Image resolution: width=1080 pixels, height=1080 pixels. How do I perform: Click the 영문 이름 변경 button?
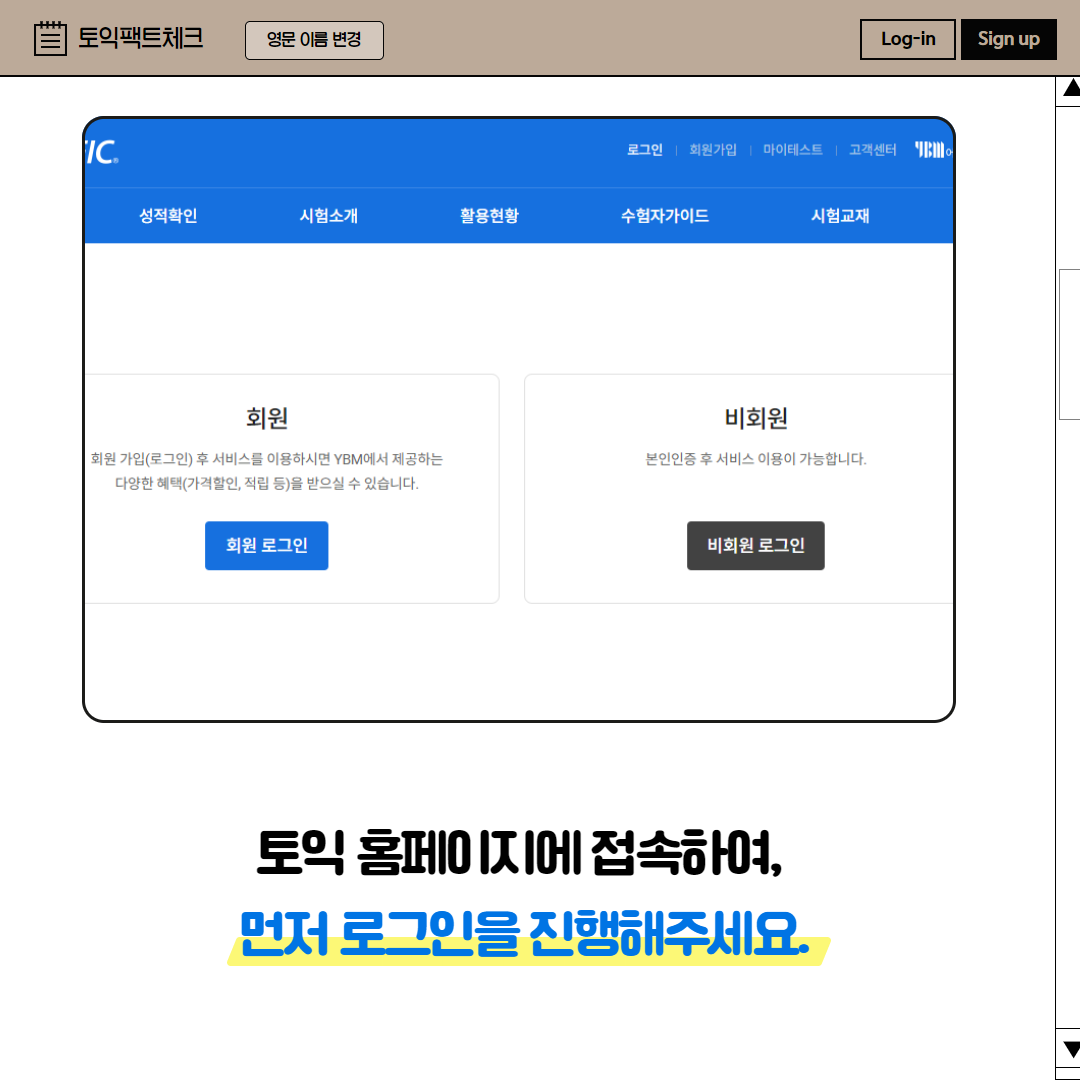(314, 40)
